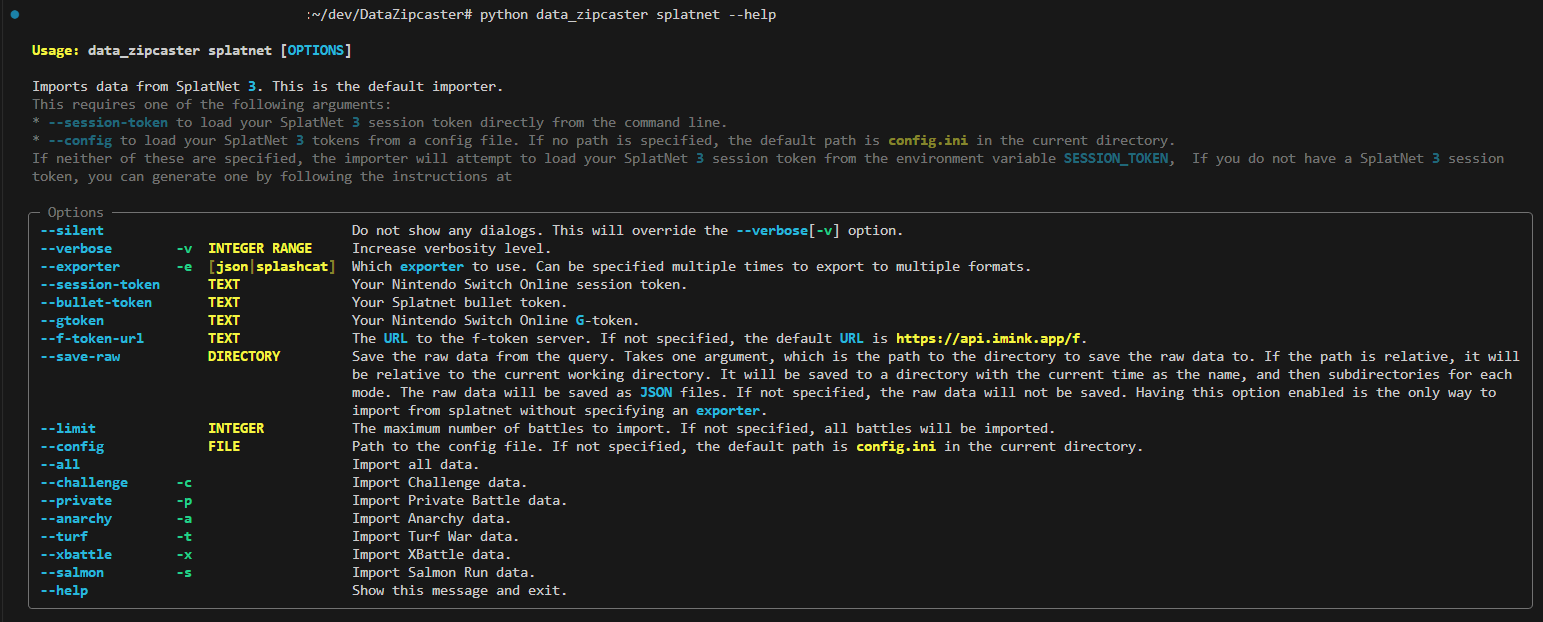Click the '--config' option in the options table

point(72,447)
